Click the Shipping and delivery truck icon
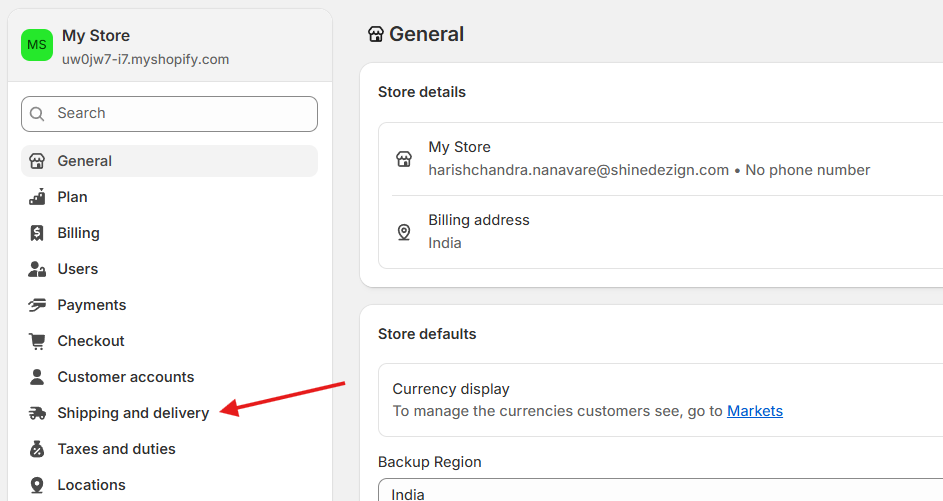943x501 pixels. pyautogui.click(x=37, y=413)
